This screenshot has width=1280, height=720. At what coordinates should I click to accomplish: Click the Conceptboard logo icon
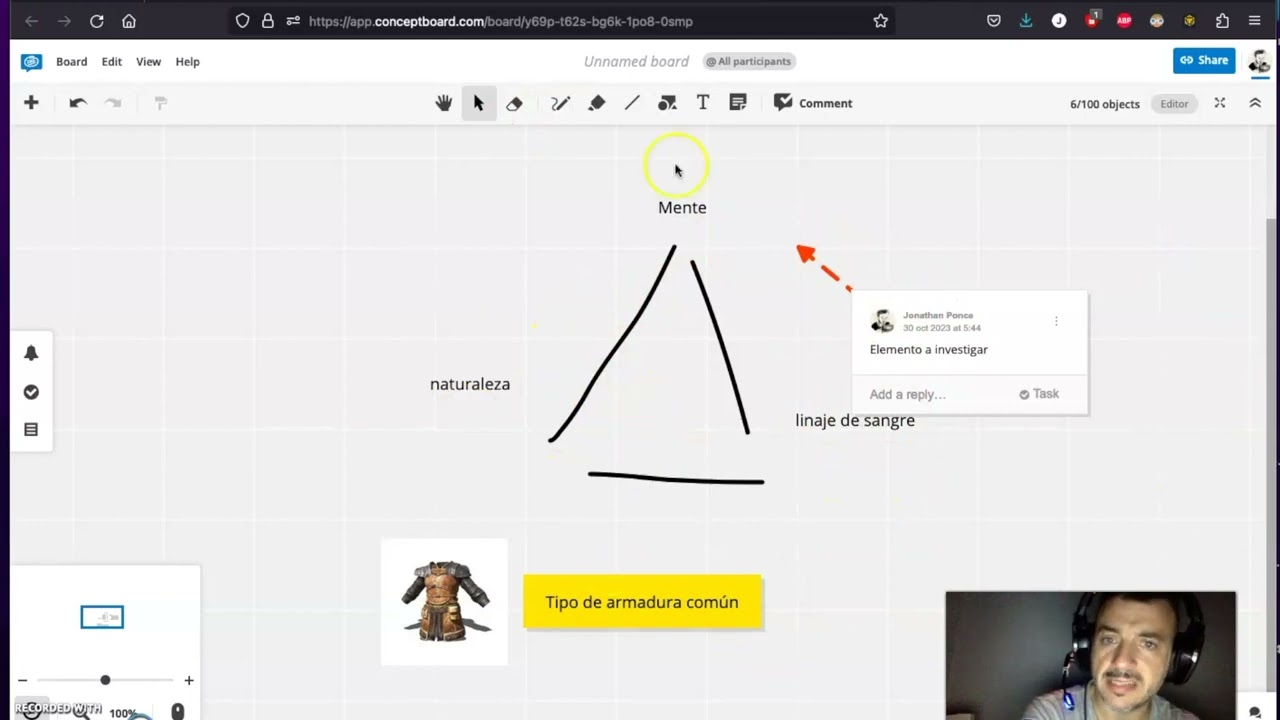coord(32,62)
